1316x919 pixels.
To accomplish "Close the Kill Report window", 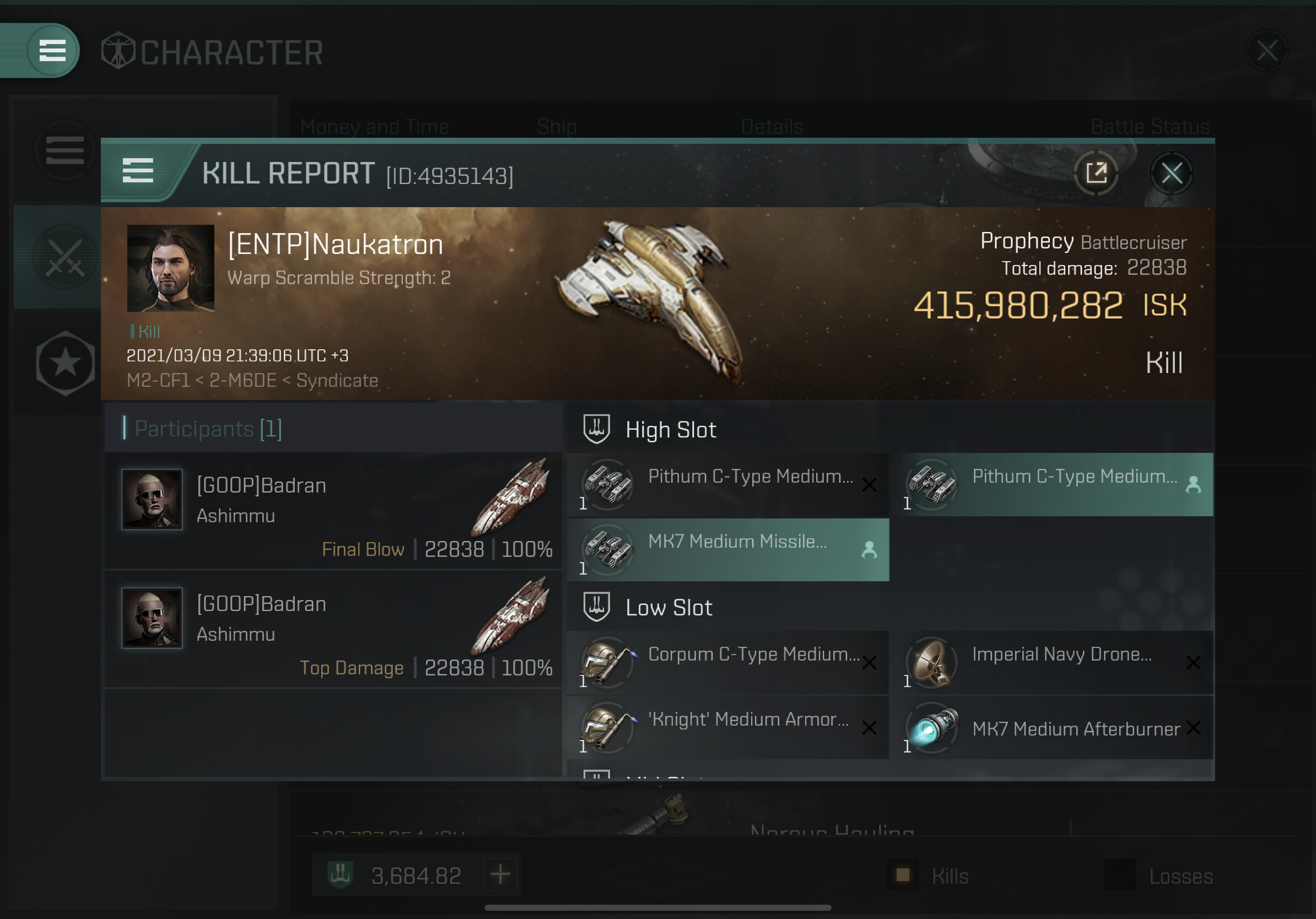I will coord(1172,173).
